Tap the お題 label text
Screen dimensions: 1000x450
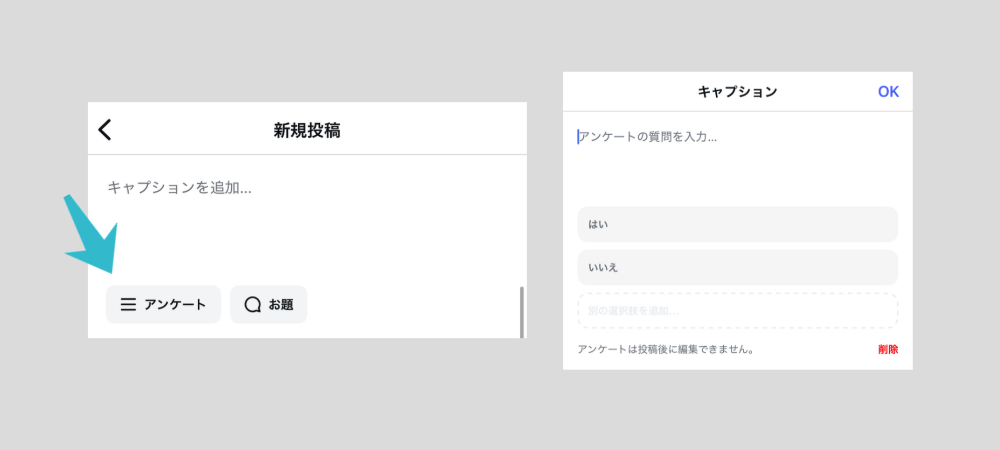(x=281, y=305)
